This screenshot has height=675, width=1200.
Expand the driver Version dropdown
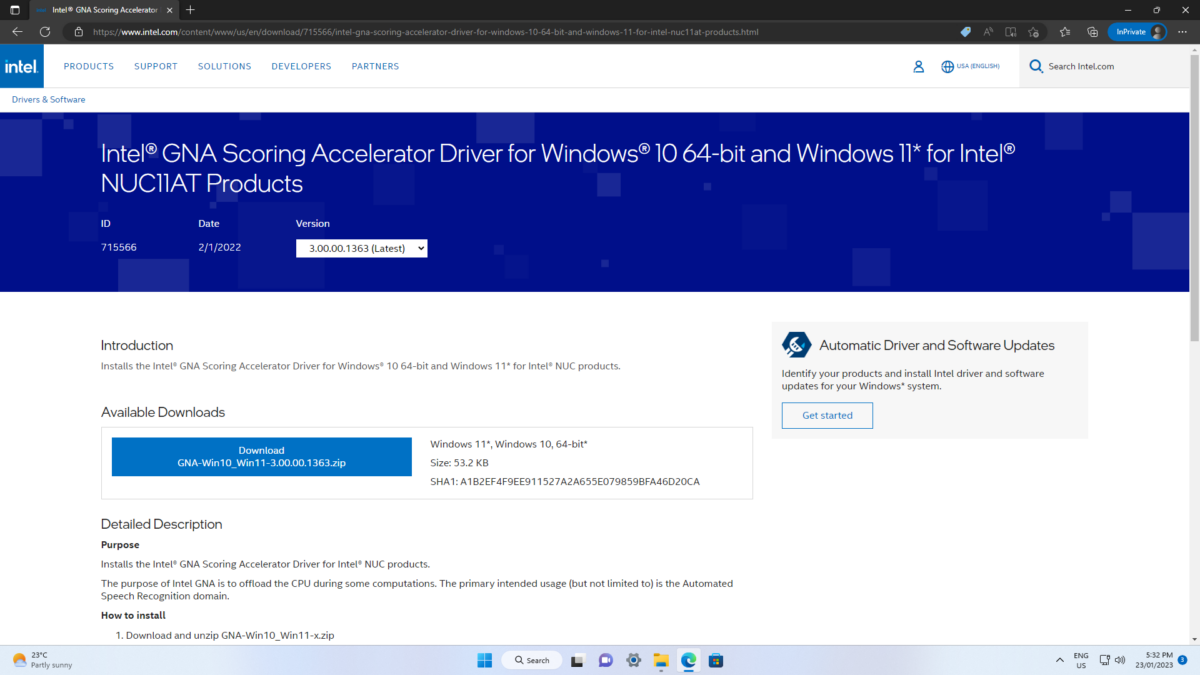tap(361, 248)
